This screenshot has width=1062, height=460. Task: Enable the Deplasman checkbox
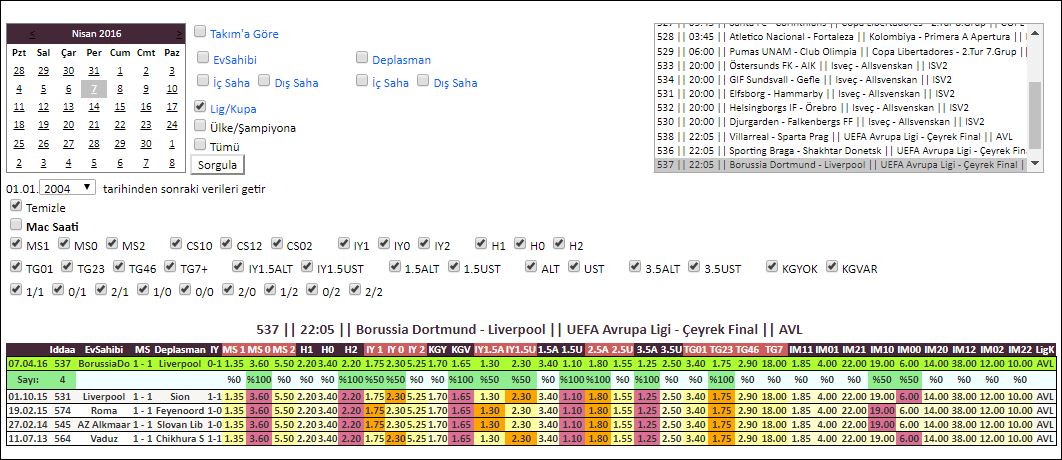point(362,57)
